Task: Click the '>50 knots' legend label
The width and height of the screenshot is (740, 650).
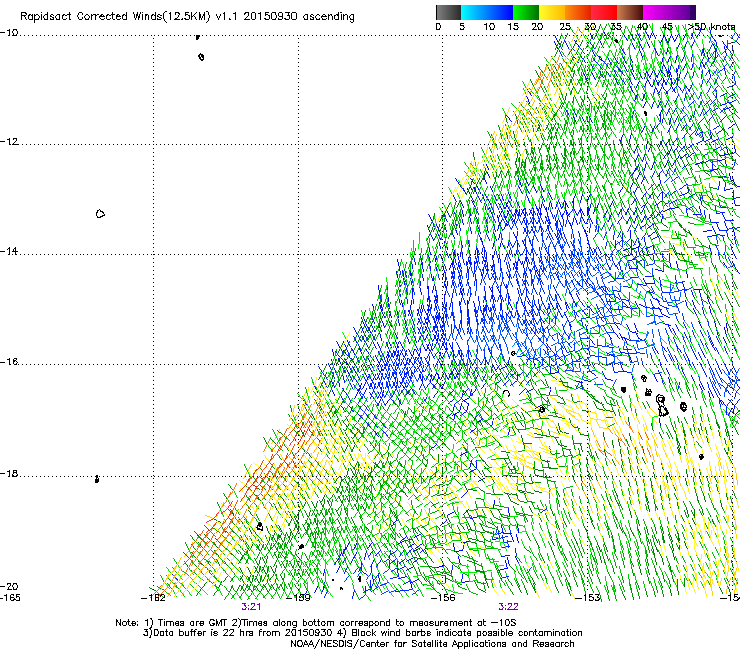Action: (x=712, y=27)
